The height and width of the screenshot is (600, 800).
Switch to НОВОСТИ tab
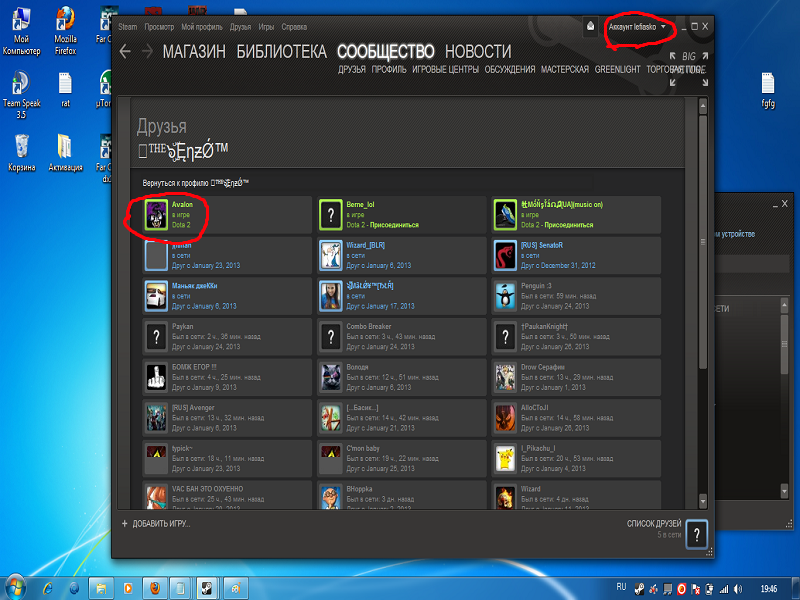pos(478,52)
